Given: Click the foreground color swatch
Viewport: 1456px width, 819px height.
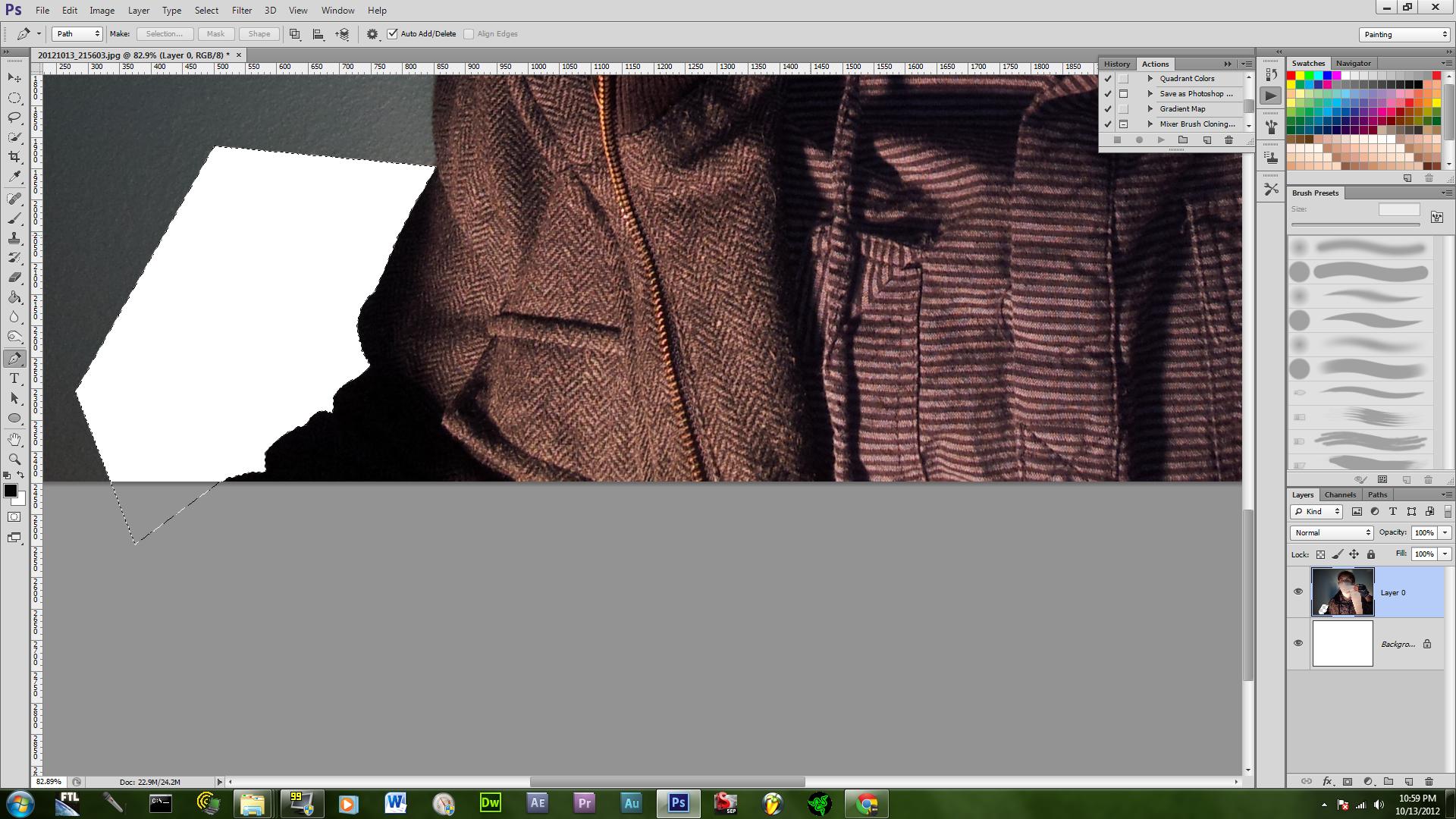Looking at the screenshot, I should (x=11, y=491).
